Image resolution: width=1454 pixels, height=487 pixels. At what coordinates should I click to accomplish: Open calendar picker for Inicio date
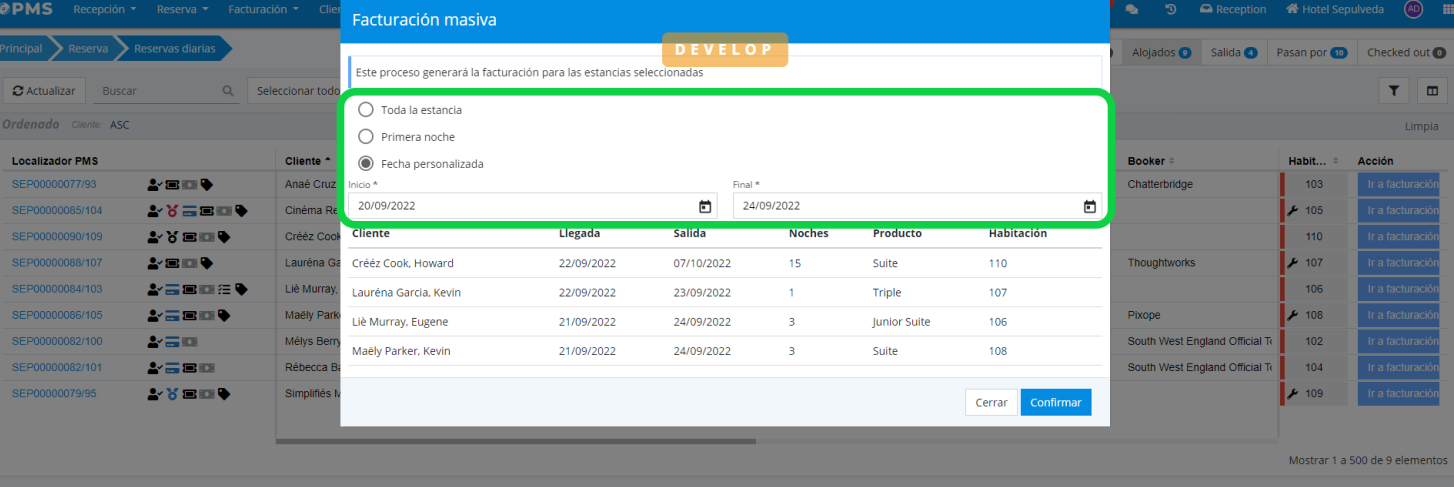[705, 206]
